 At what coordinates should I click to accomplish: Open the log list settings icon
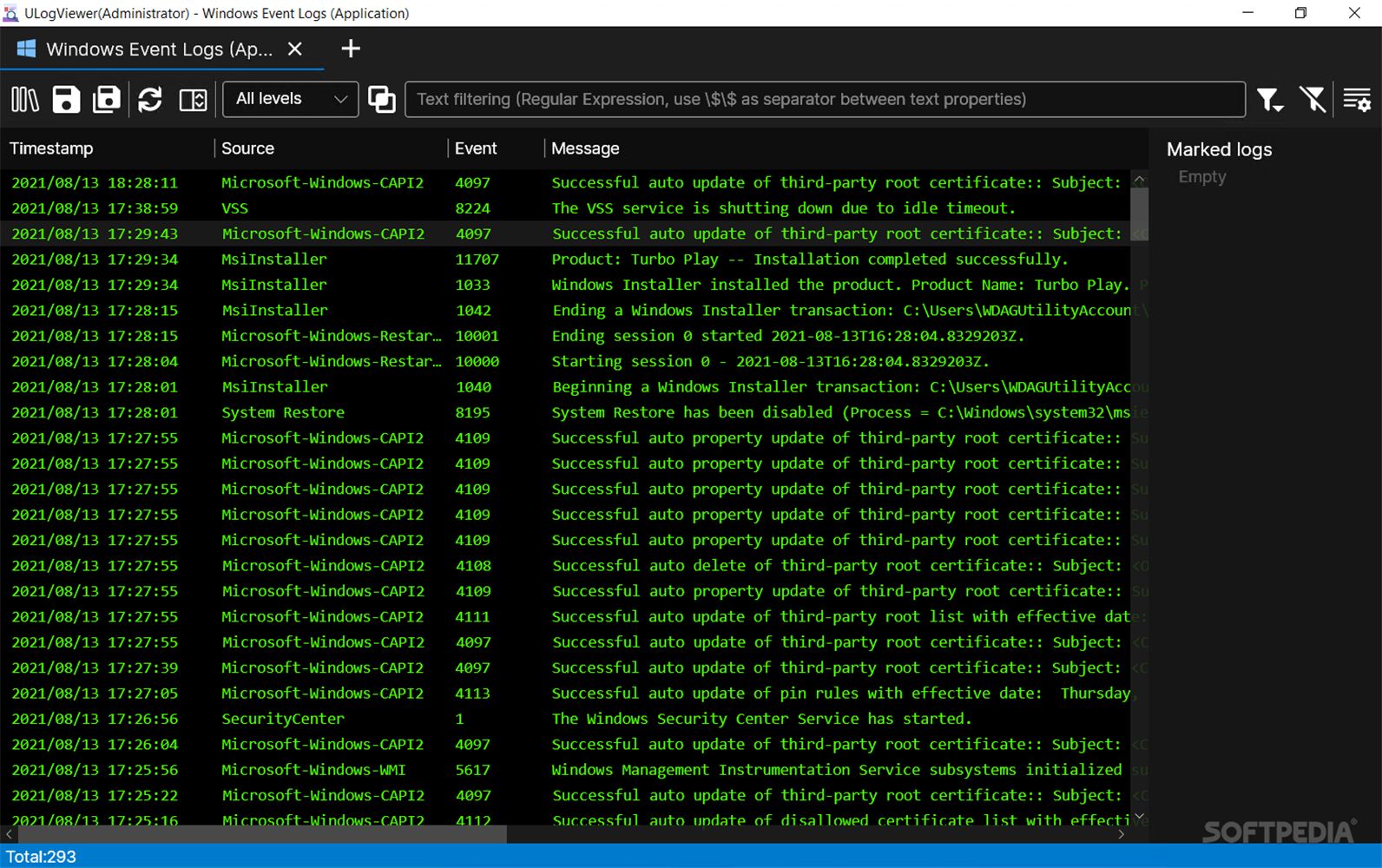[x=1357, y=99]
